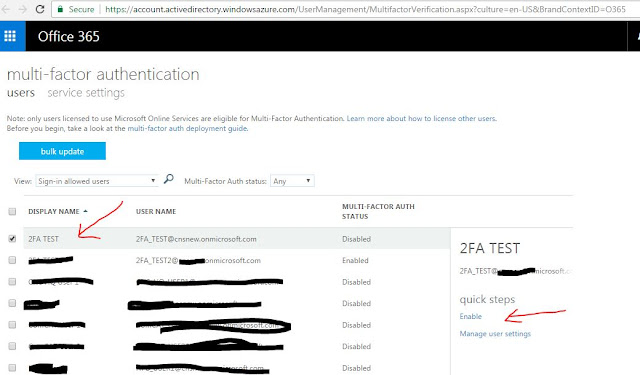Viewport: 640px width, 375px height.
Task: Click the 'Enabled' status in 2FA_TEST2 row
Action: pyautogui.click(x=355, y=260)
